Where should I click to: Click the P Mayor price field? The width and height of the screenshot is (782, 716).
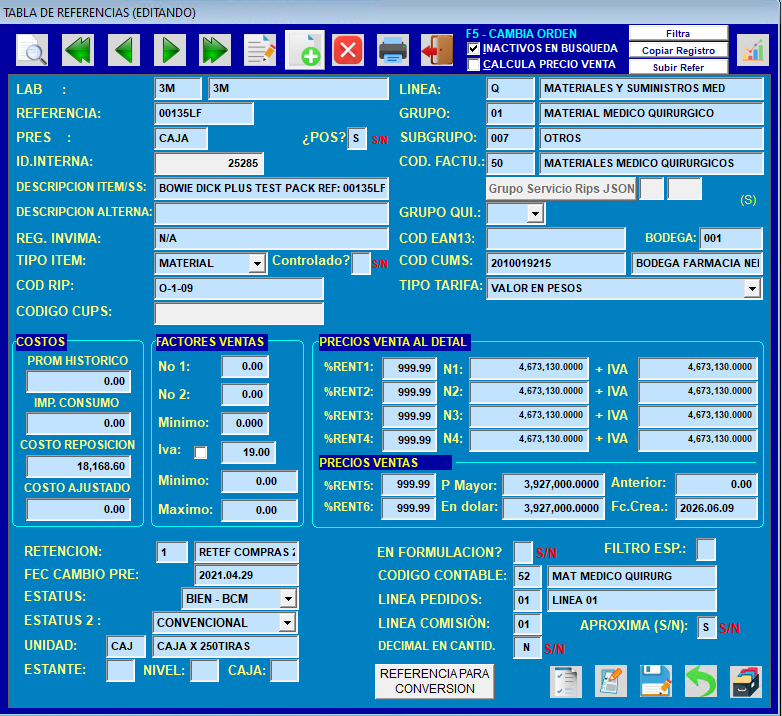pos(554,484)
